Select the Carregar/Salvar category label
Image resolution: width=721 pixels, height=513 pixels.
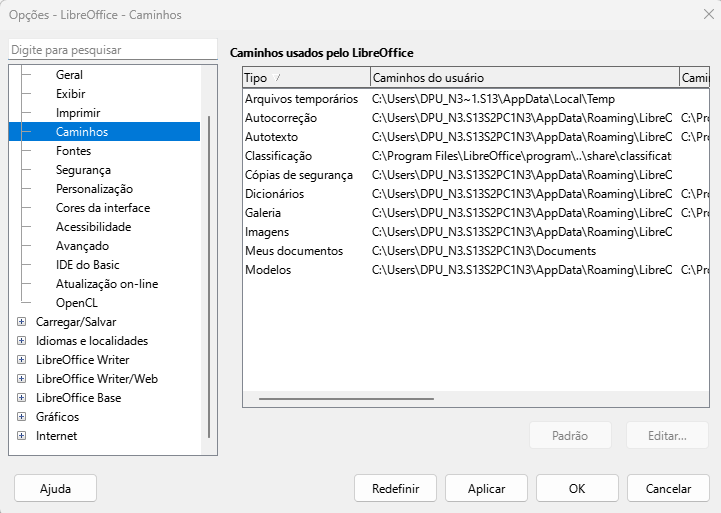(76, 322)
